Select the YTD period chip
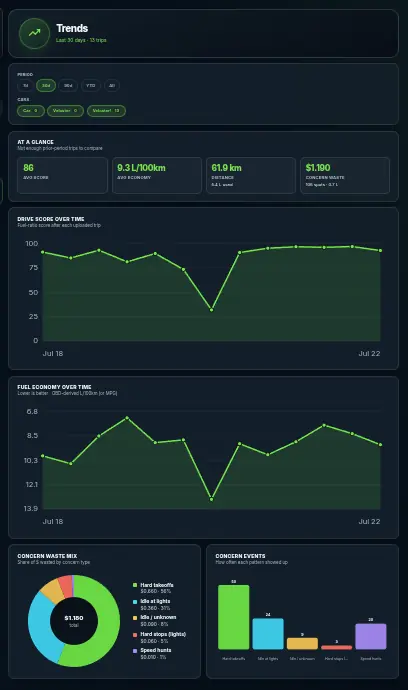 91,85
